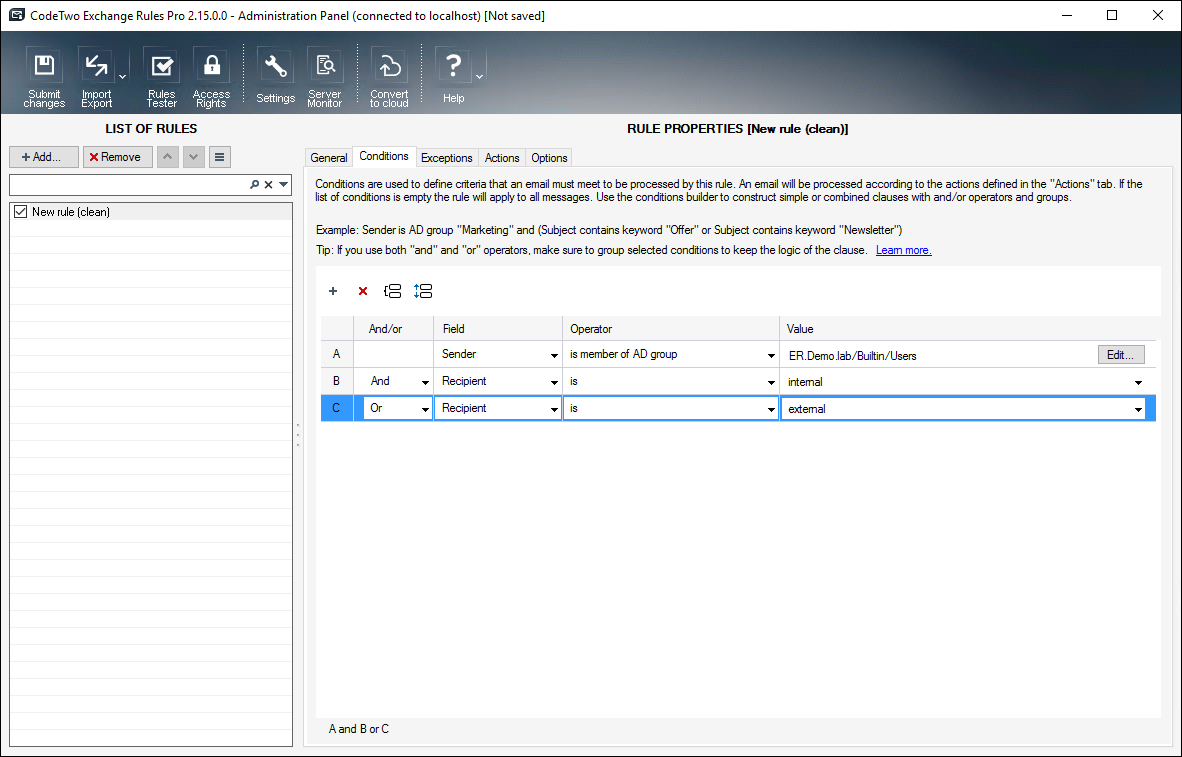1182x757 pixels.
Task: Clear the rules search field
Action: (x=268, y=185)
